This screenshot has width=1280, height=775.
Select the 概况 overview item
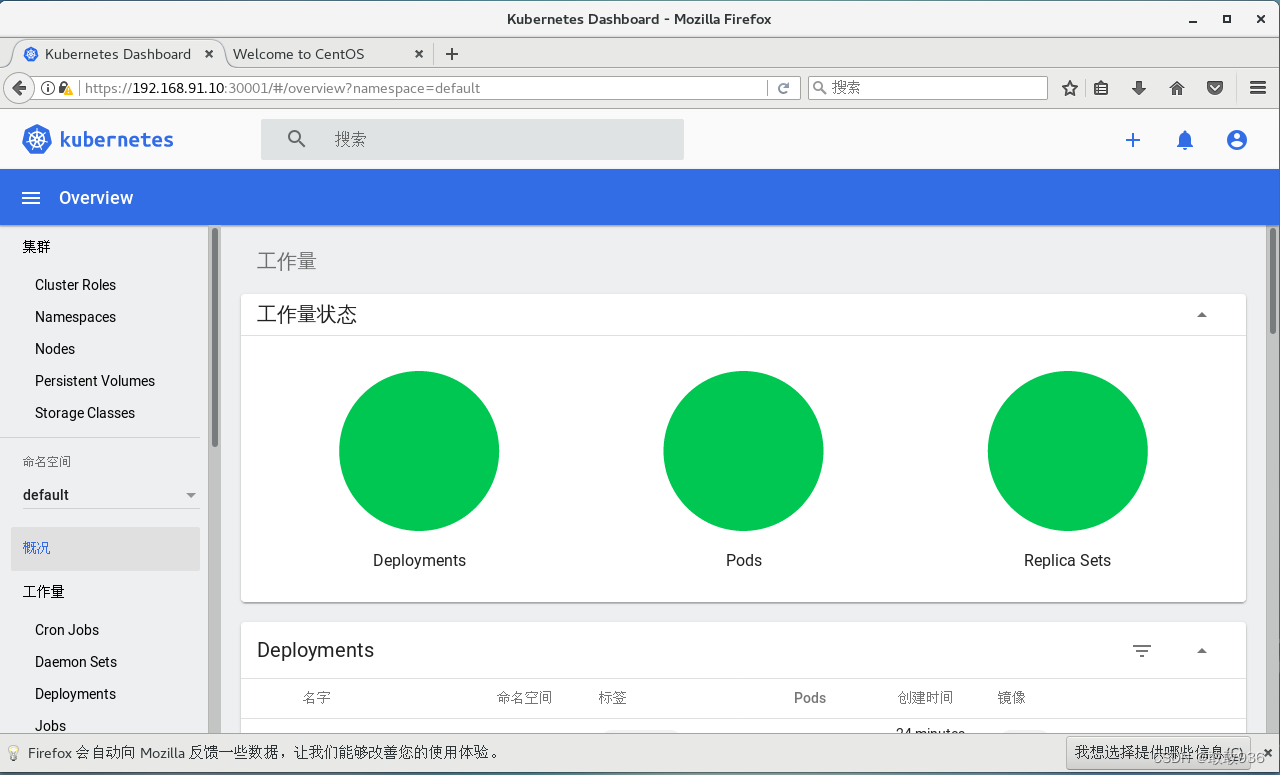tap(105, 548)
